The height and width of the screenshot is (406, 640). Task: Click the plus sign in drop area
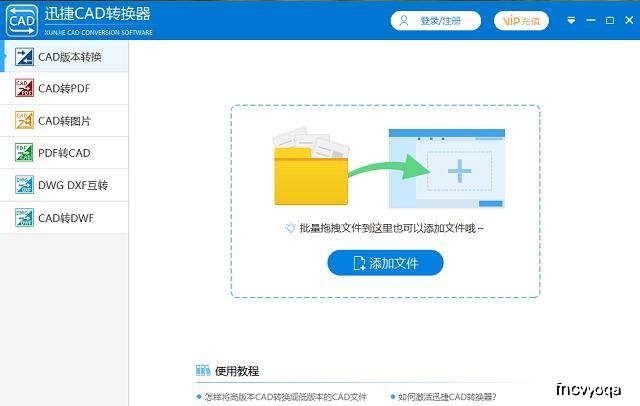(x=459, y=171)
